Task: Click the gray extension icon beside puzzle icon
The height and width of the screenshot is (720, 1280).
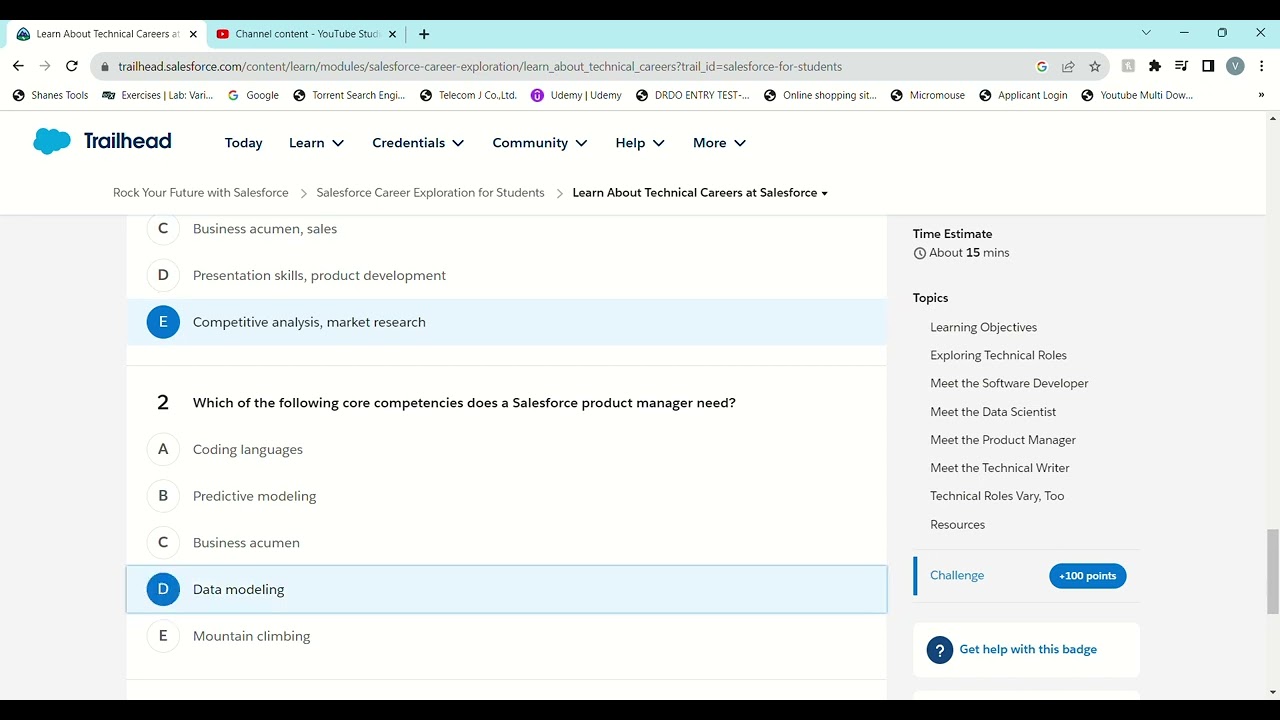Action: point(1128,66)
